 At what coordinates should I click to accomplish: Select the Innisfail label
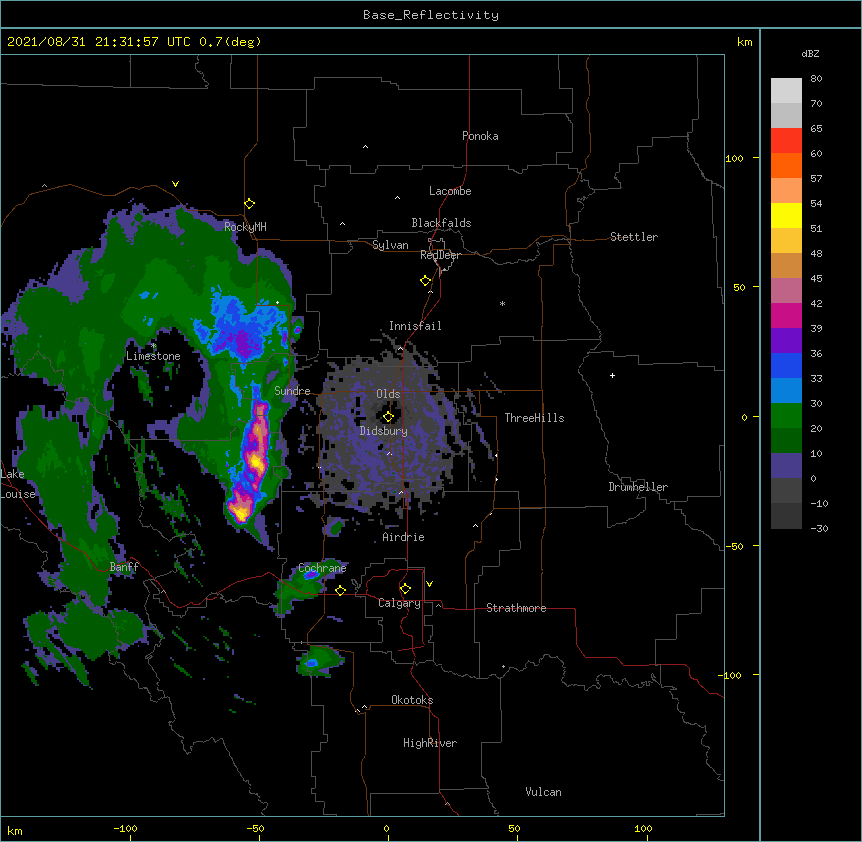tap(415, 326)
